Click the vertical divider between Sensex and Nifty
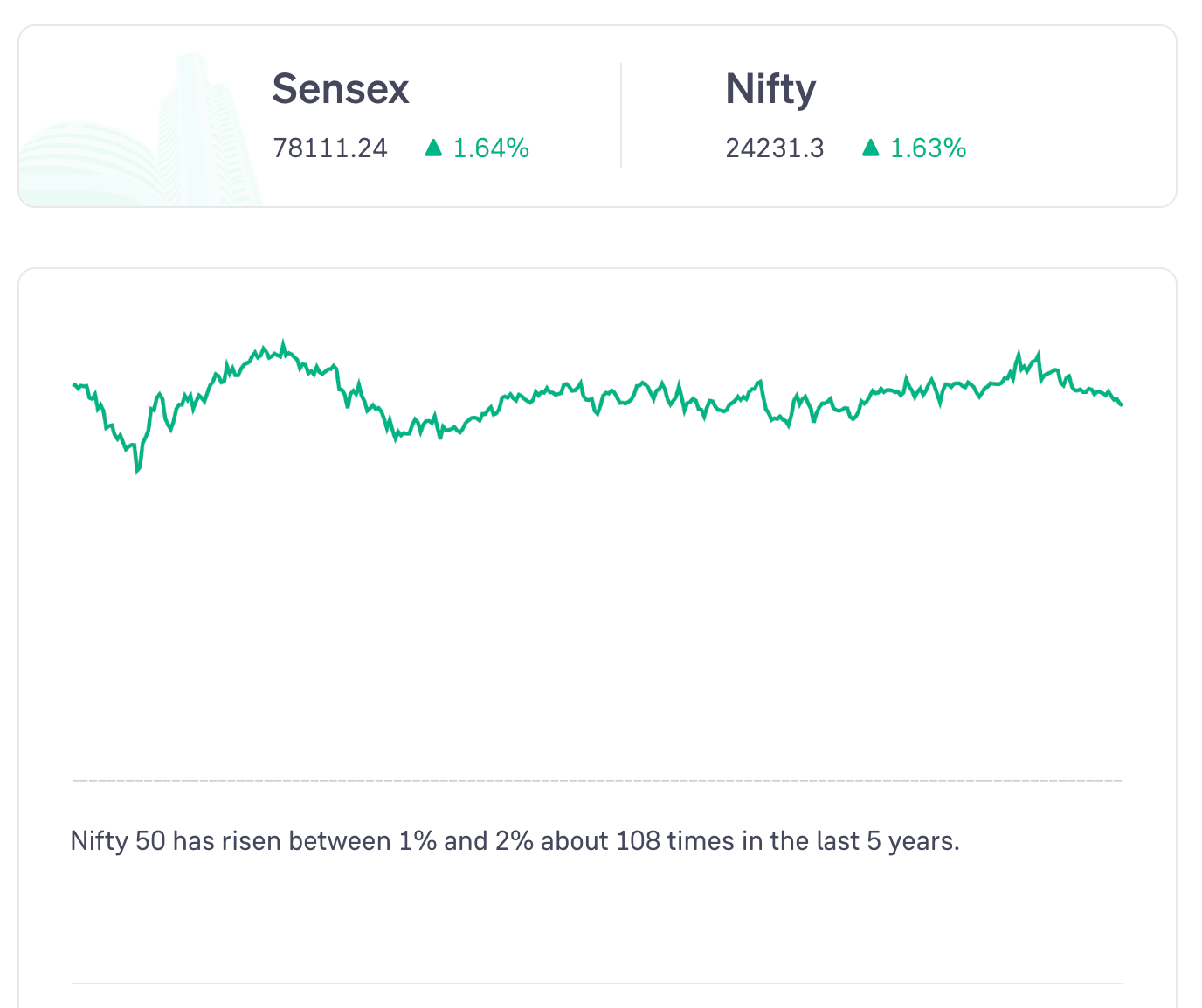 pyautogui.click(x=621, y=115)
